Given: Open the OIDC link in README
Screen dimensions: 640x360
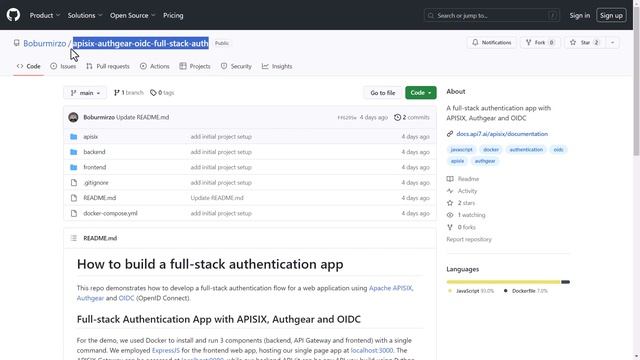Looking at the screenshot, I should (126, 298).
